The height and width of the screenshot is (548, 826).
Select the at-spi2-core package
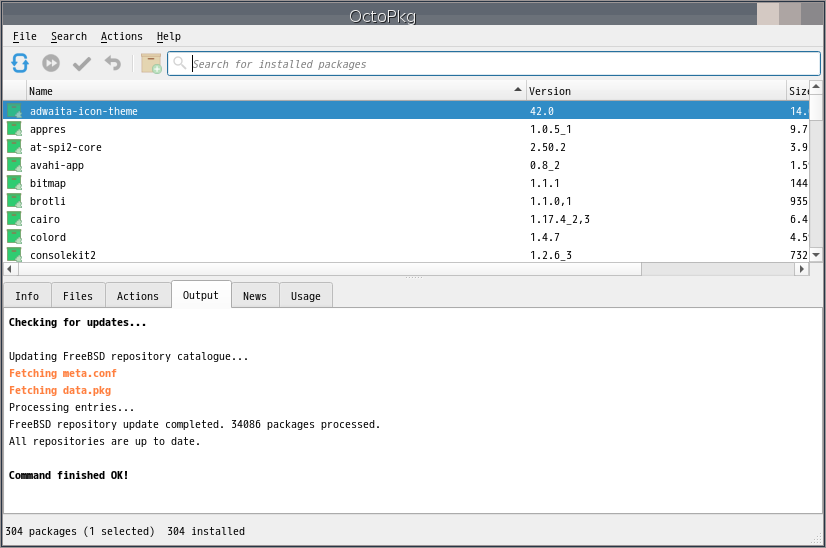(406, 147)
